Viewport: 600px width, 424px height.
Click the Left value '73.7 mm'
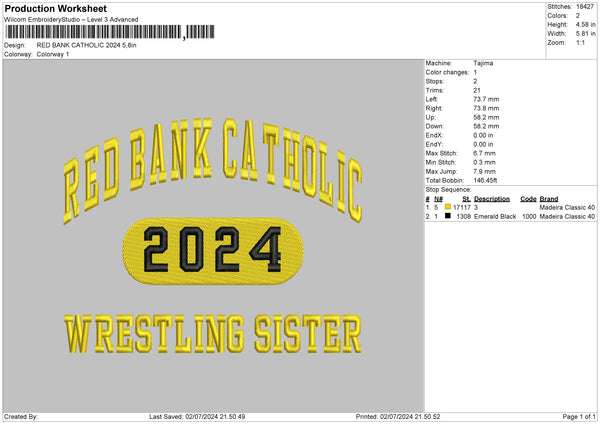pyautogui.click(x=486, y=99)
